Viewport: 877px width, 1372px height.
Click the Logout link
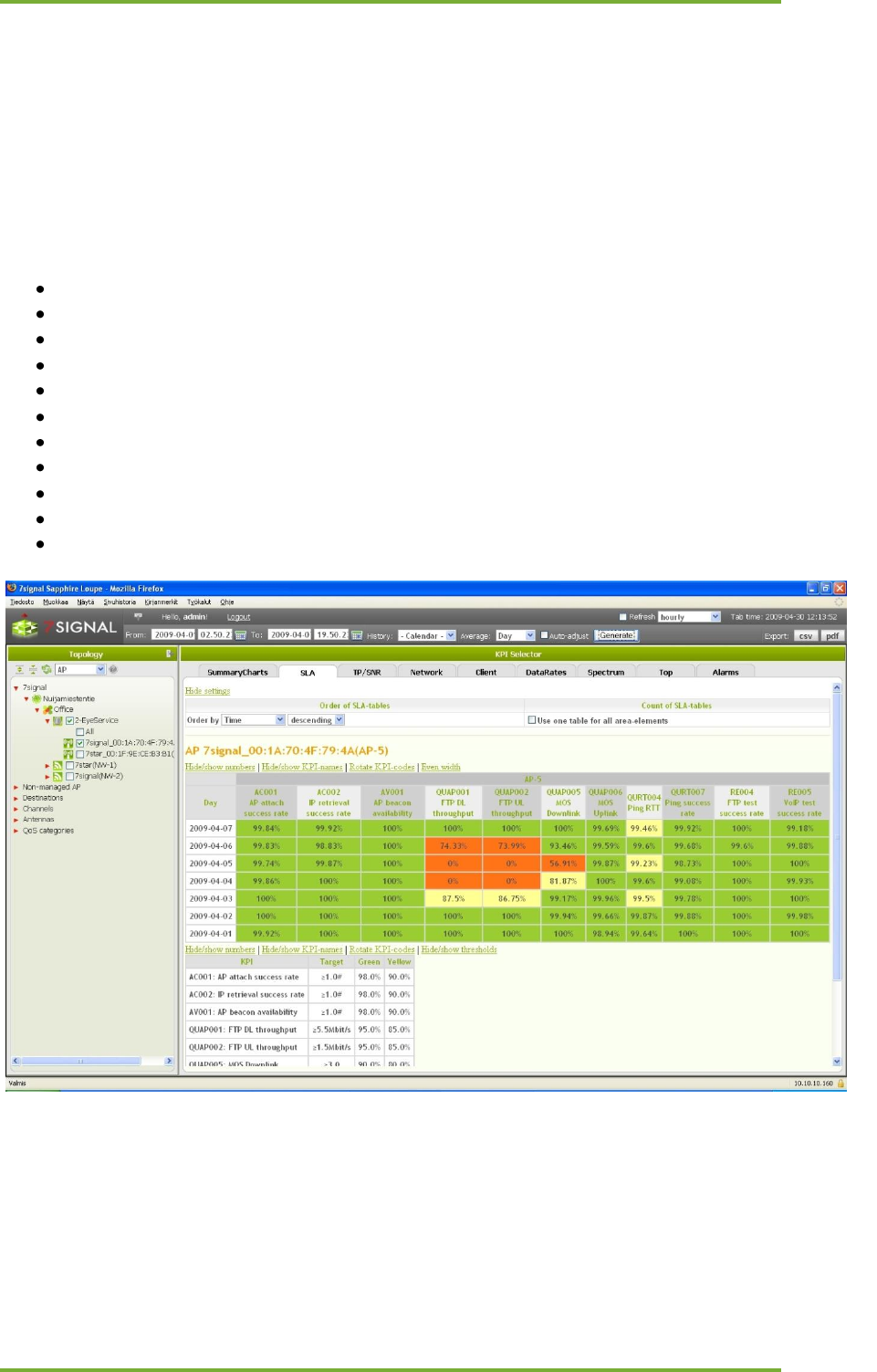pos(238,617)
